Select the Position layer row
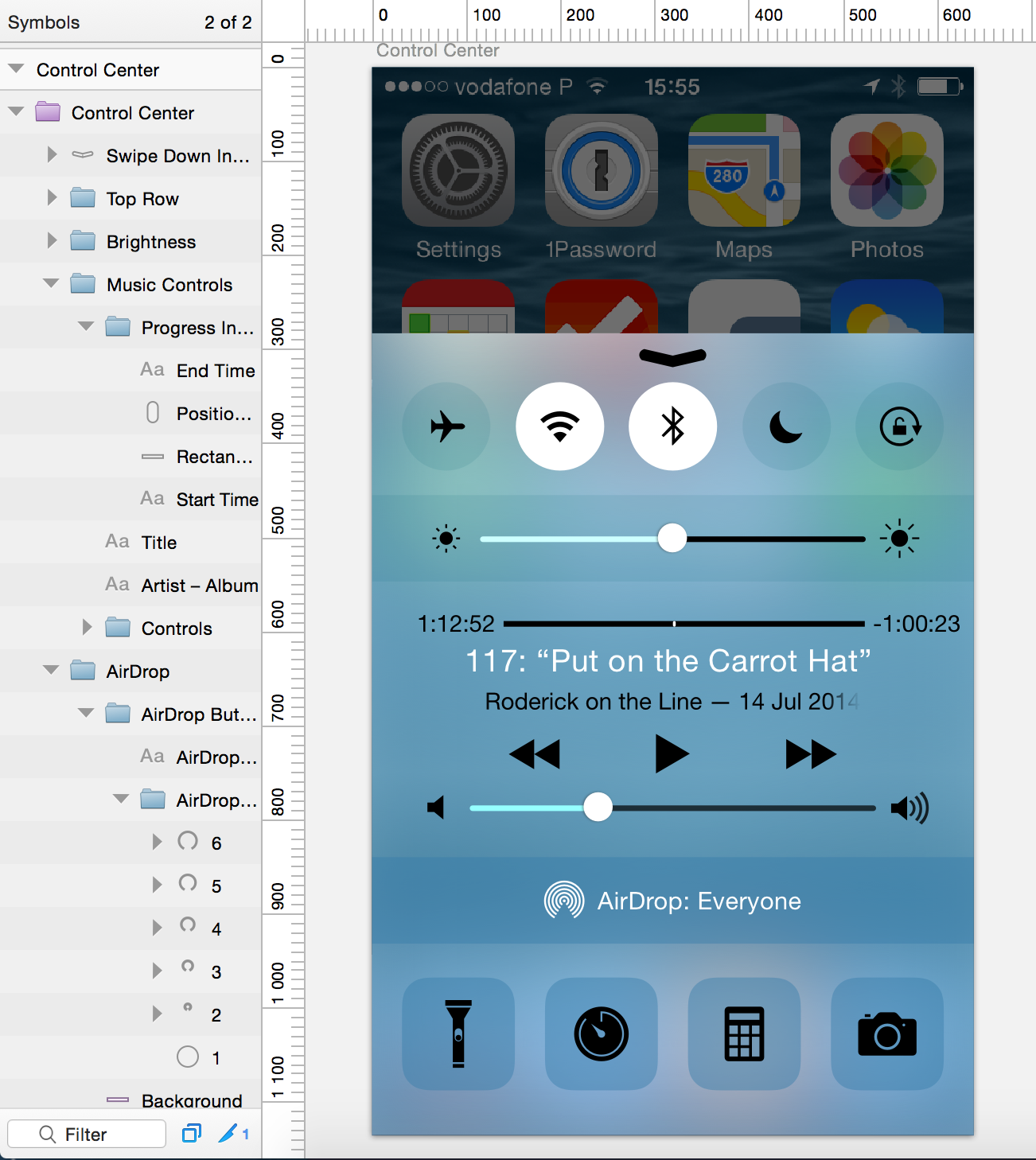 (x=130, y=414)
